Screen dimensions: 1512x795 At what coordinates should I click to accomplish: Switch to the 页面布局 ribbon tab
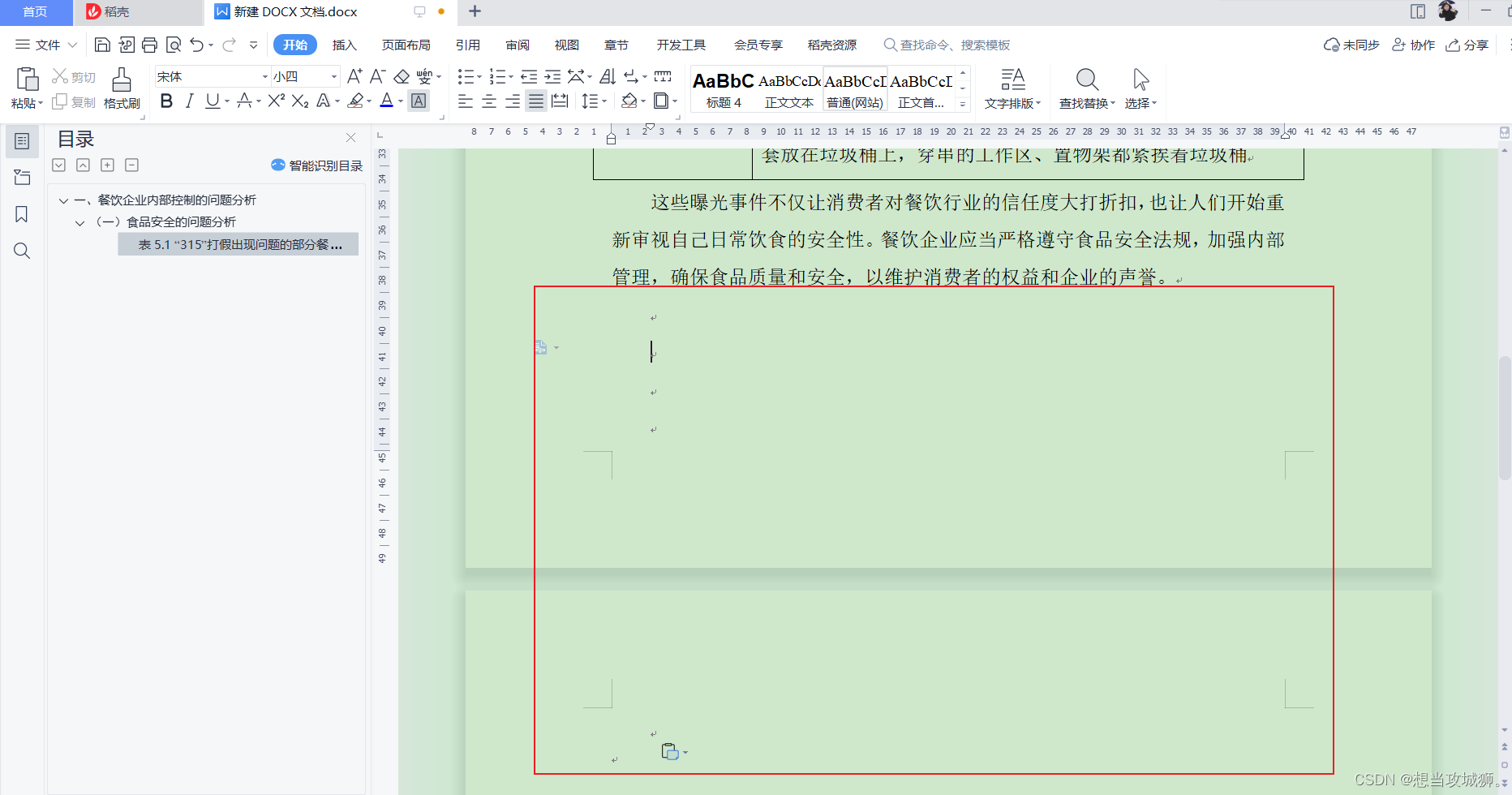click(406, 45)
